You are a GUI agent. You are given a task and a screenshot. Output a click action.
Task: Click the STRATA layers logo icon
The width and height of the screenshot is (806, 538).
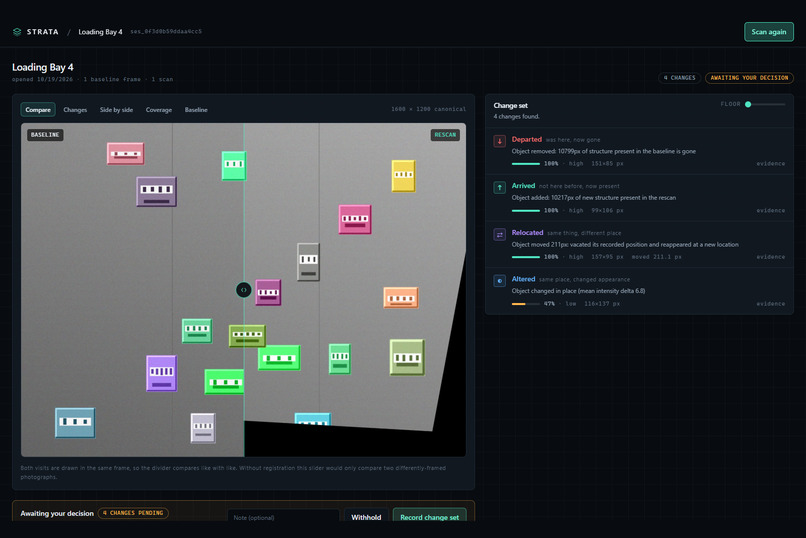(17, 32)
